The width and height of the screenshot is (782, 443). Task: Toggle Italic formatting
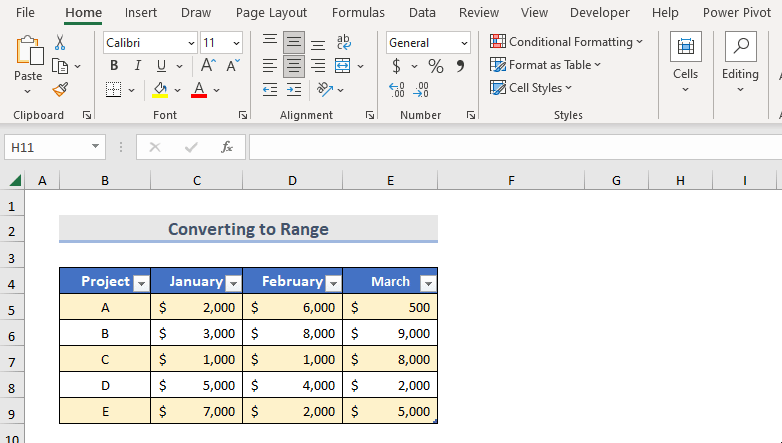[138, 65]
